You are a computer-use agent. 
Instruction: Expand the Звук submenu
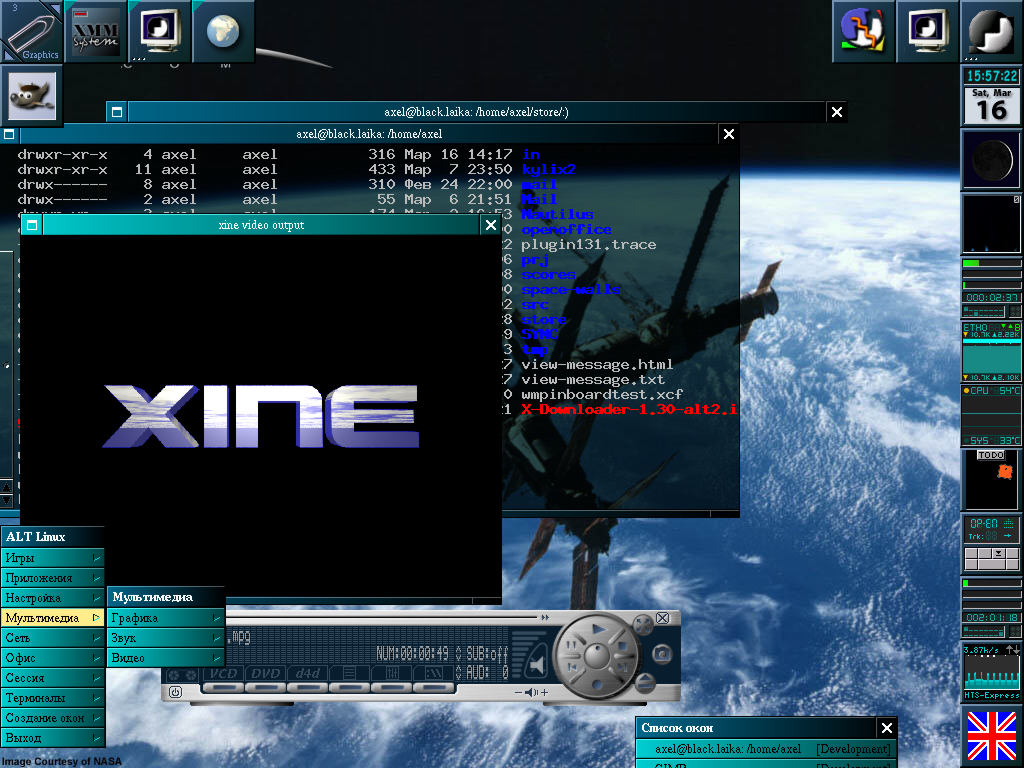point(165,638)
